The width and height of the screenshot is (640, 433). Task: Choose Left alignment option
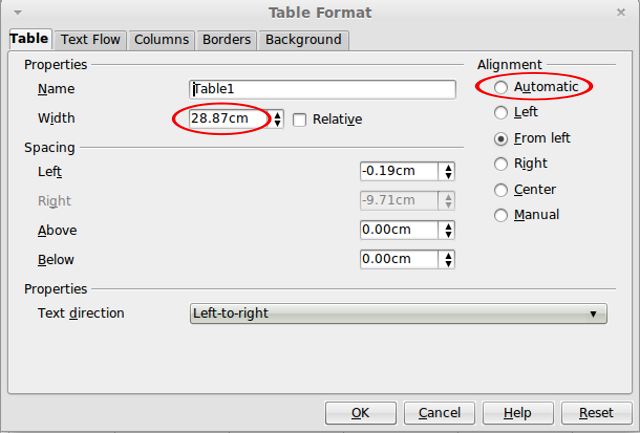point(501,113)
